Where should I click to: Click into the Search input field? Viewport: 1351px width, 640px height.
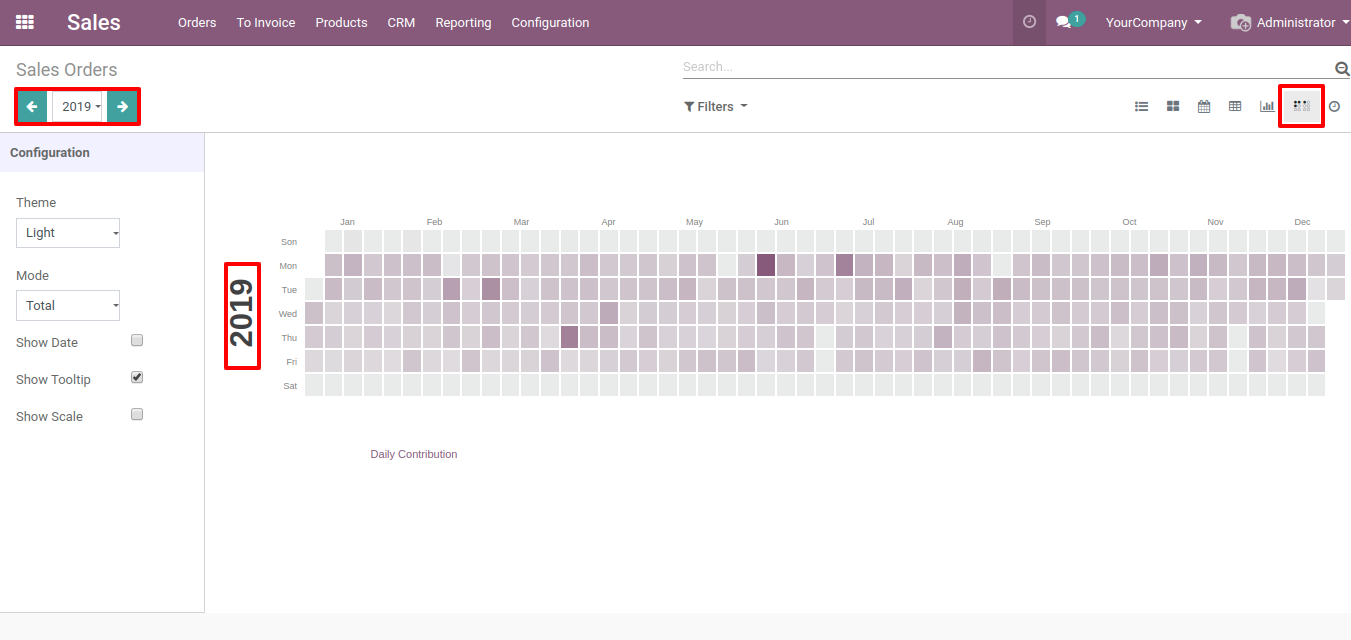point(1005,67)
